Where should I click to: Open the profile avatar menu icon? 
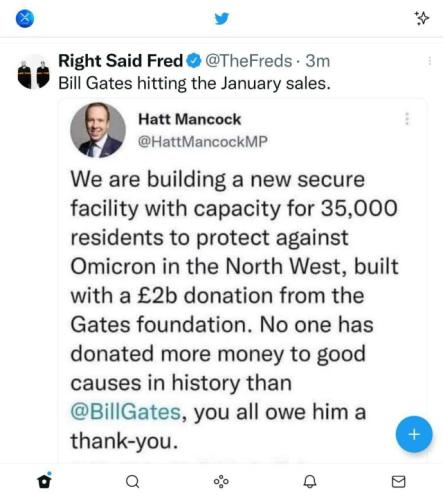pyautogui.click(x=25, y=18)
